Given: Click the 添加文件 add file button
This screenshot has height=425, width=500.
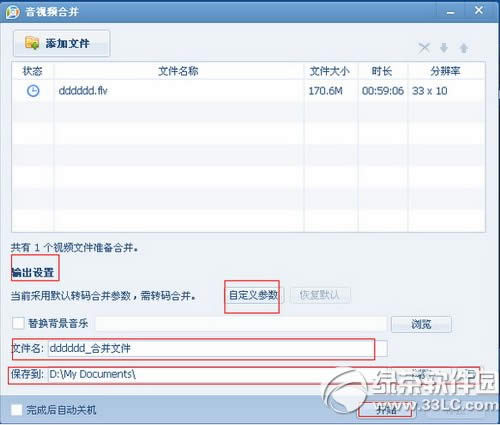Looking at the screenshot, I should [62, 43].
